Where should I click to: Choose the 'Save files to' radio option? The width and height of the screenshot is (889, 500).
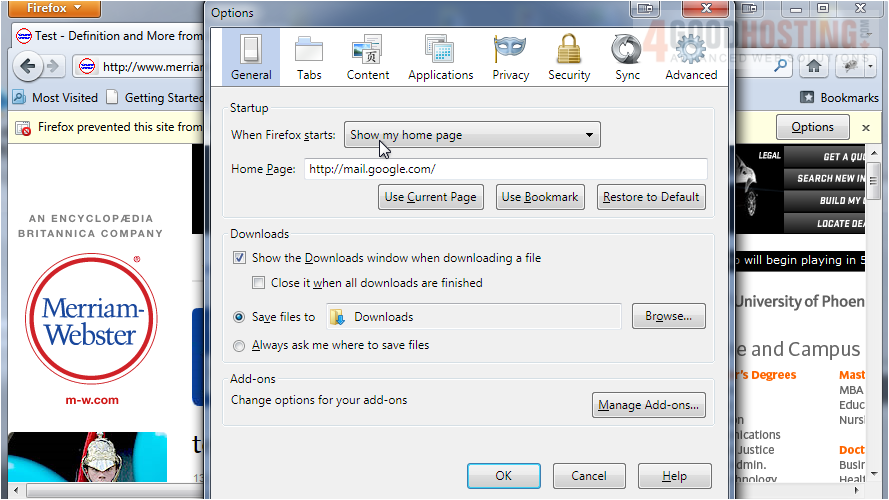pos(239,317)
